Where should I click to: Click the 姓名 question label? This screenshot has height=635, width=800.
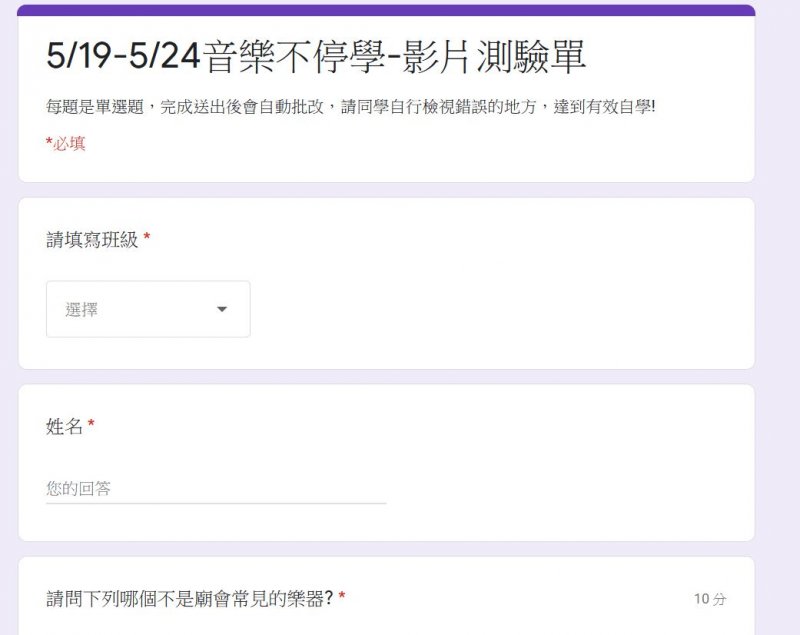[x=64, y=426]
